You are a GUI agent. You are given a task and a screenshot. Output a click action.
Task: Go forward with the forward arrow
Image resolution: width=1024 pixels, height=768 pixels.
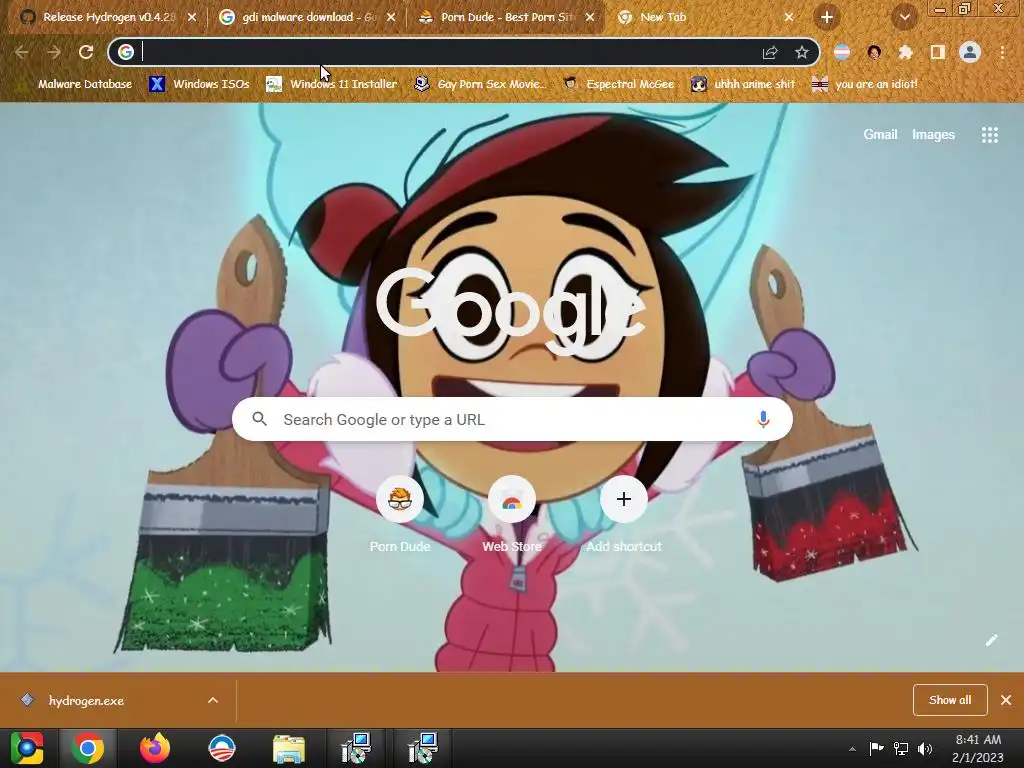54,52
